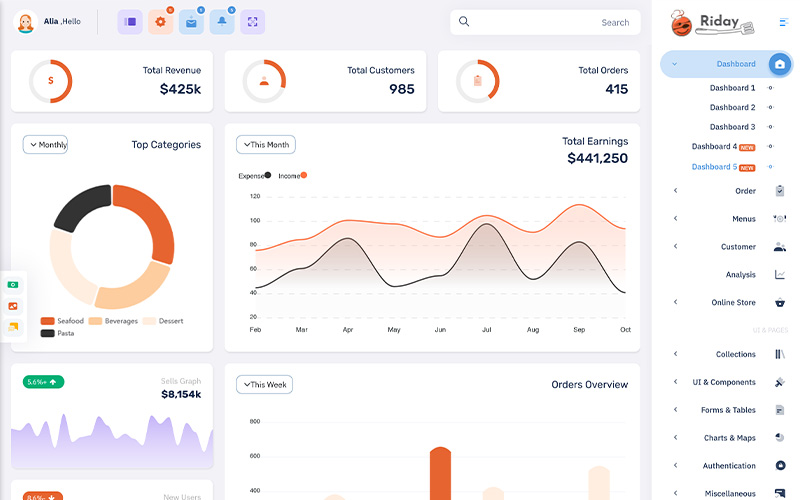Screen dimensions: 800x500
Task: Toggle Beverages legend swatch
Action: click(95, 321)
